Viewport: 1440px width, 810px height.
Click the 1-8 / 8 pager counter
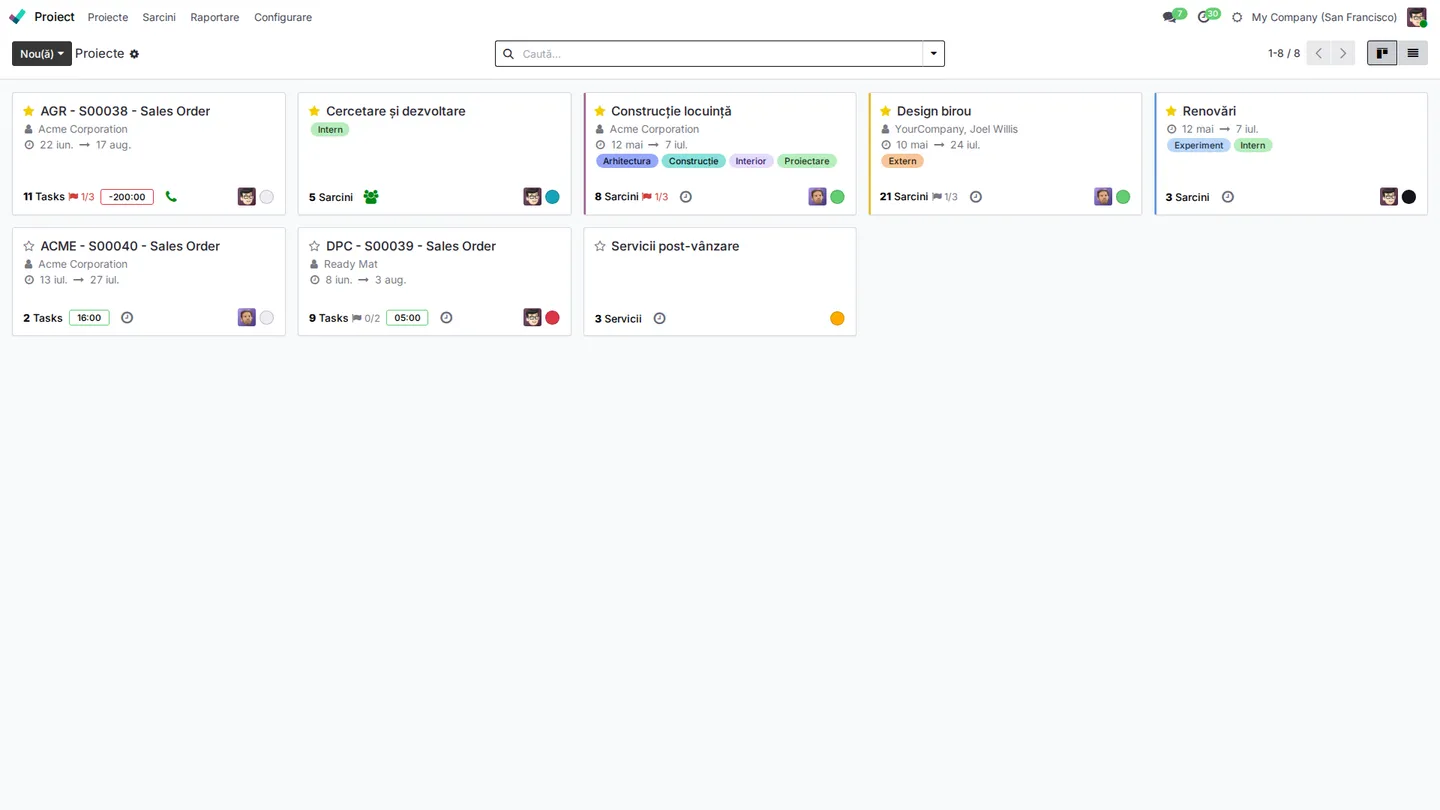[1284, 54]
